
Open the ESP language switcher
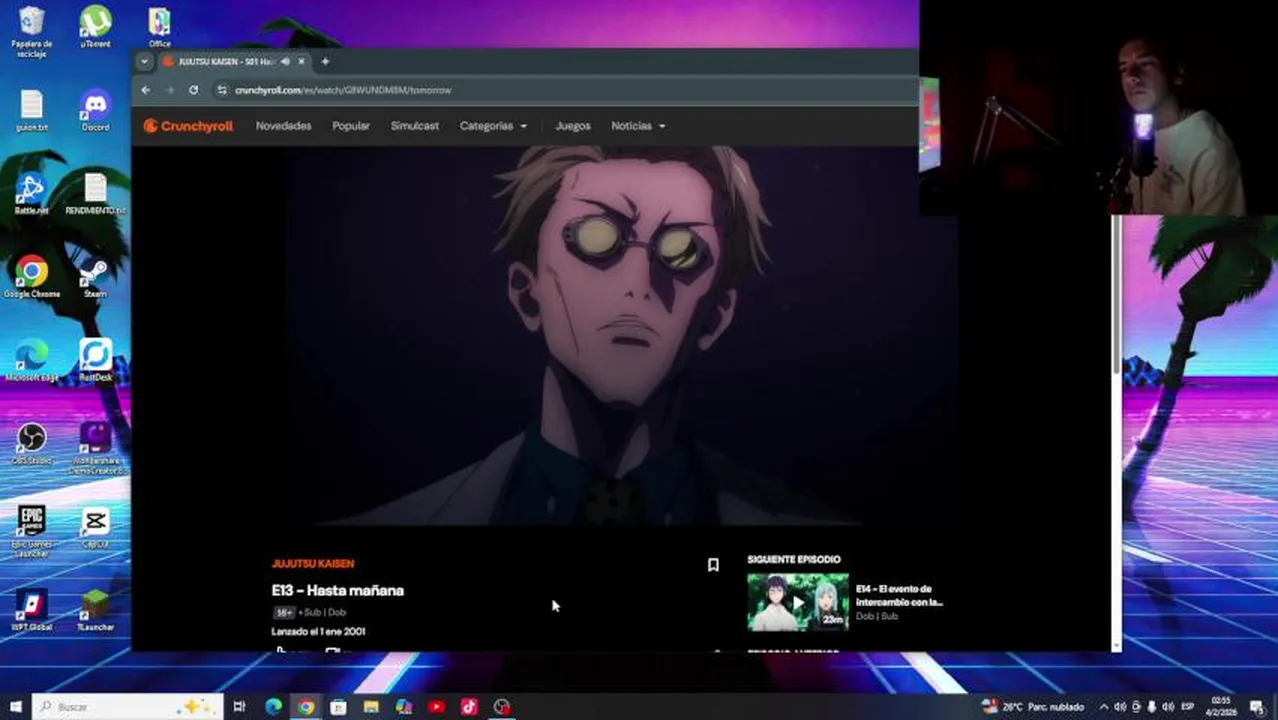[1188, 707]
